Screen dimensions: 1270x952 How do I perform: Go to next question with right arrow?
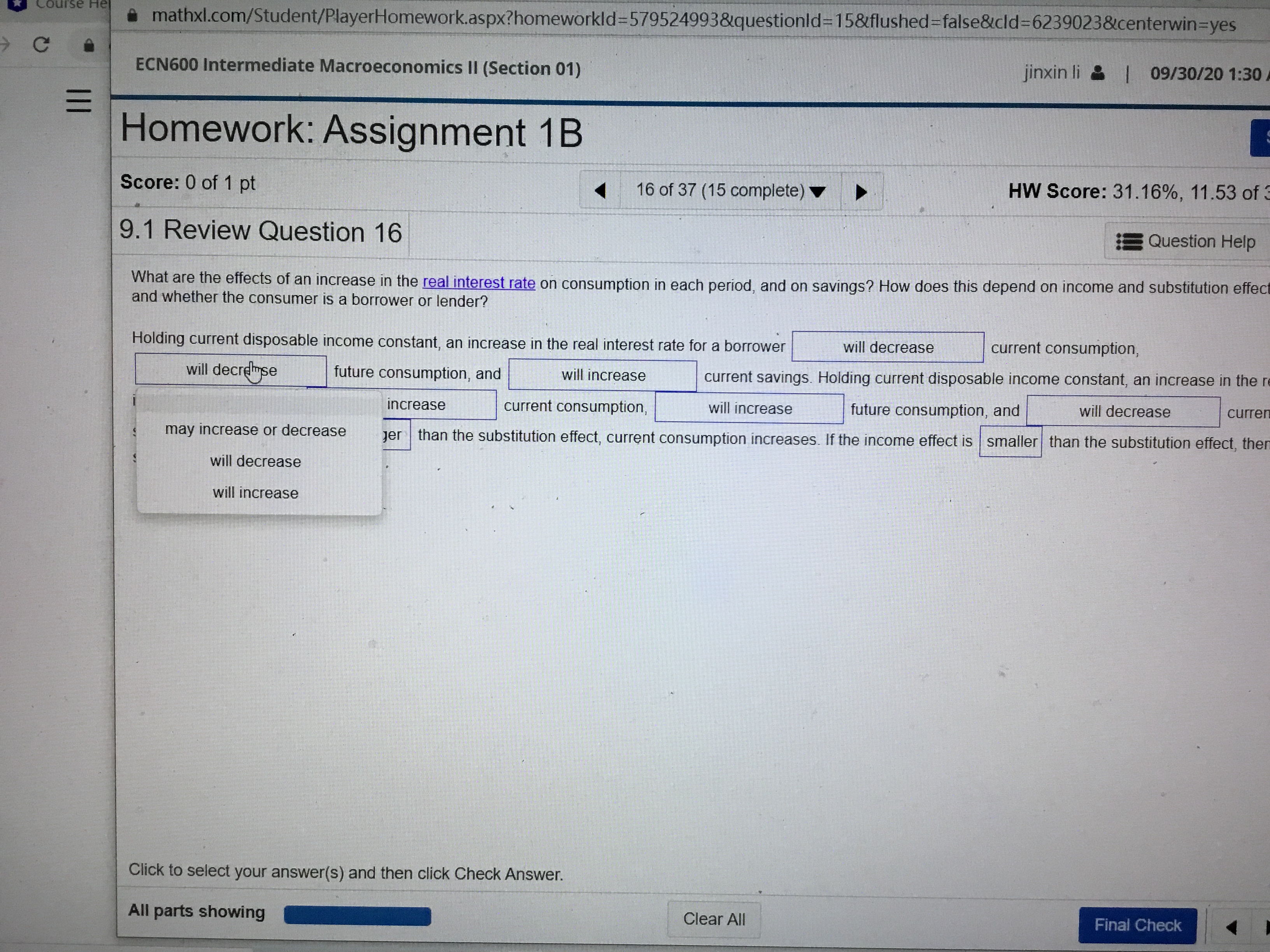click(x=861, y=192)
